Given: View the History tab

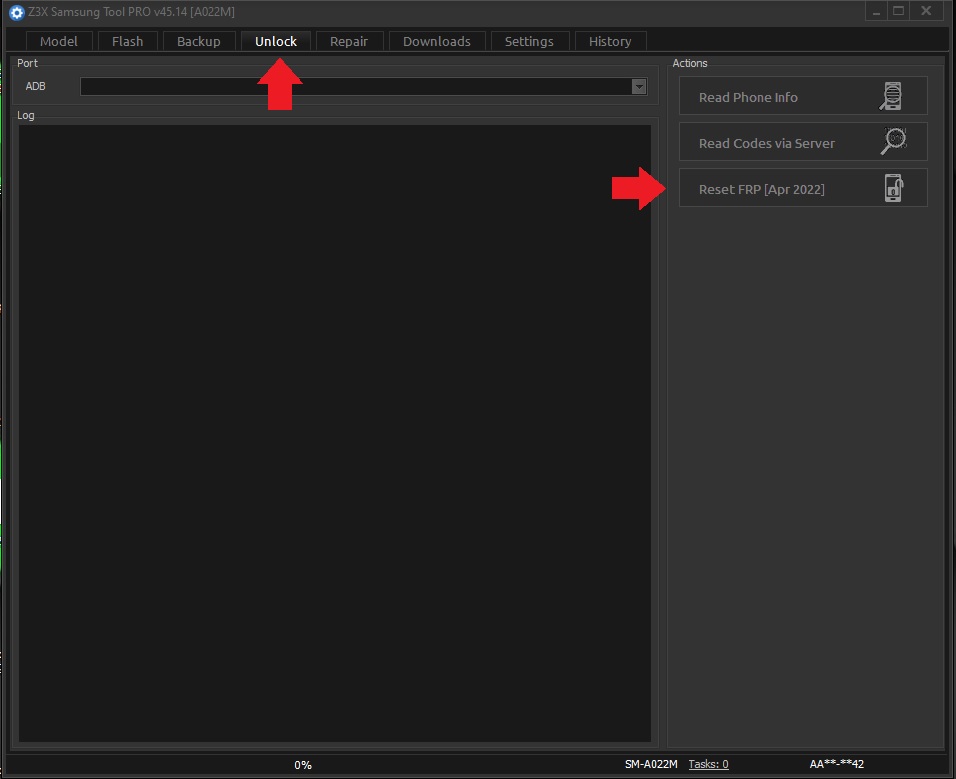Looking at the screenshot, I should click(610, 41).
